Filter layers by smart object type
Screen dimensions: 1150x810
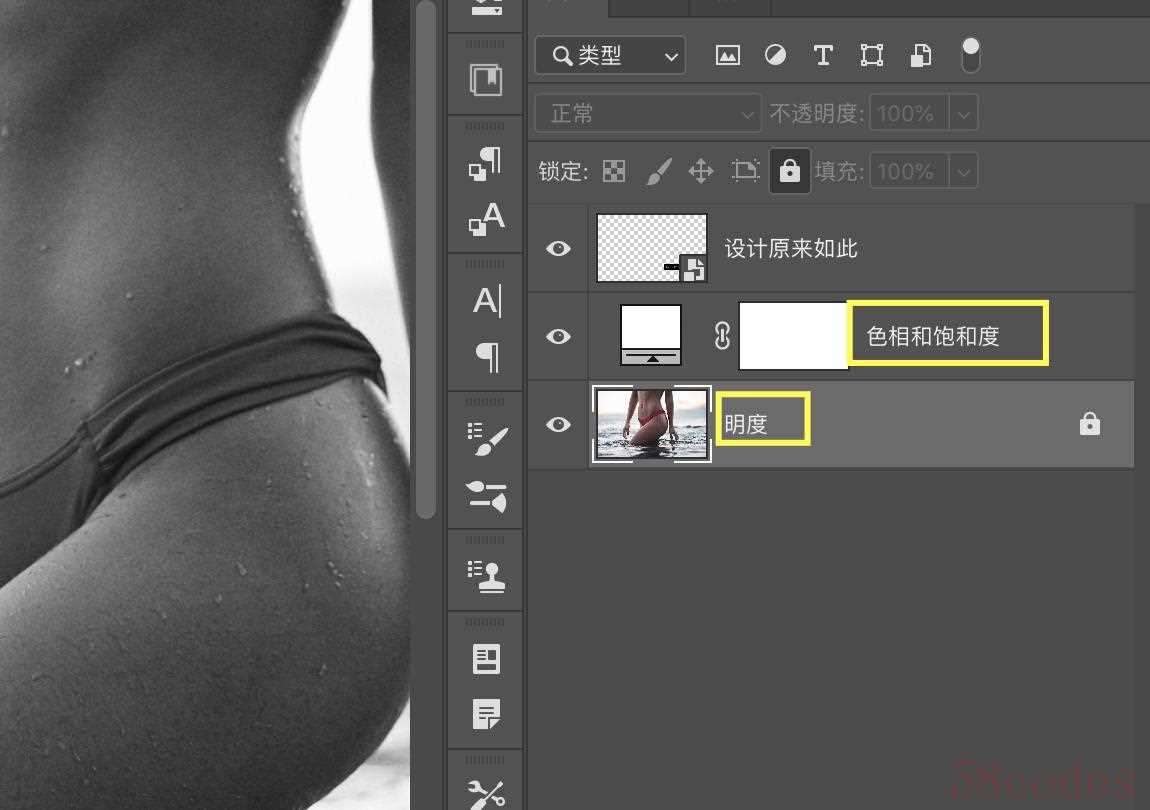(x=920, y=55)
